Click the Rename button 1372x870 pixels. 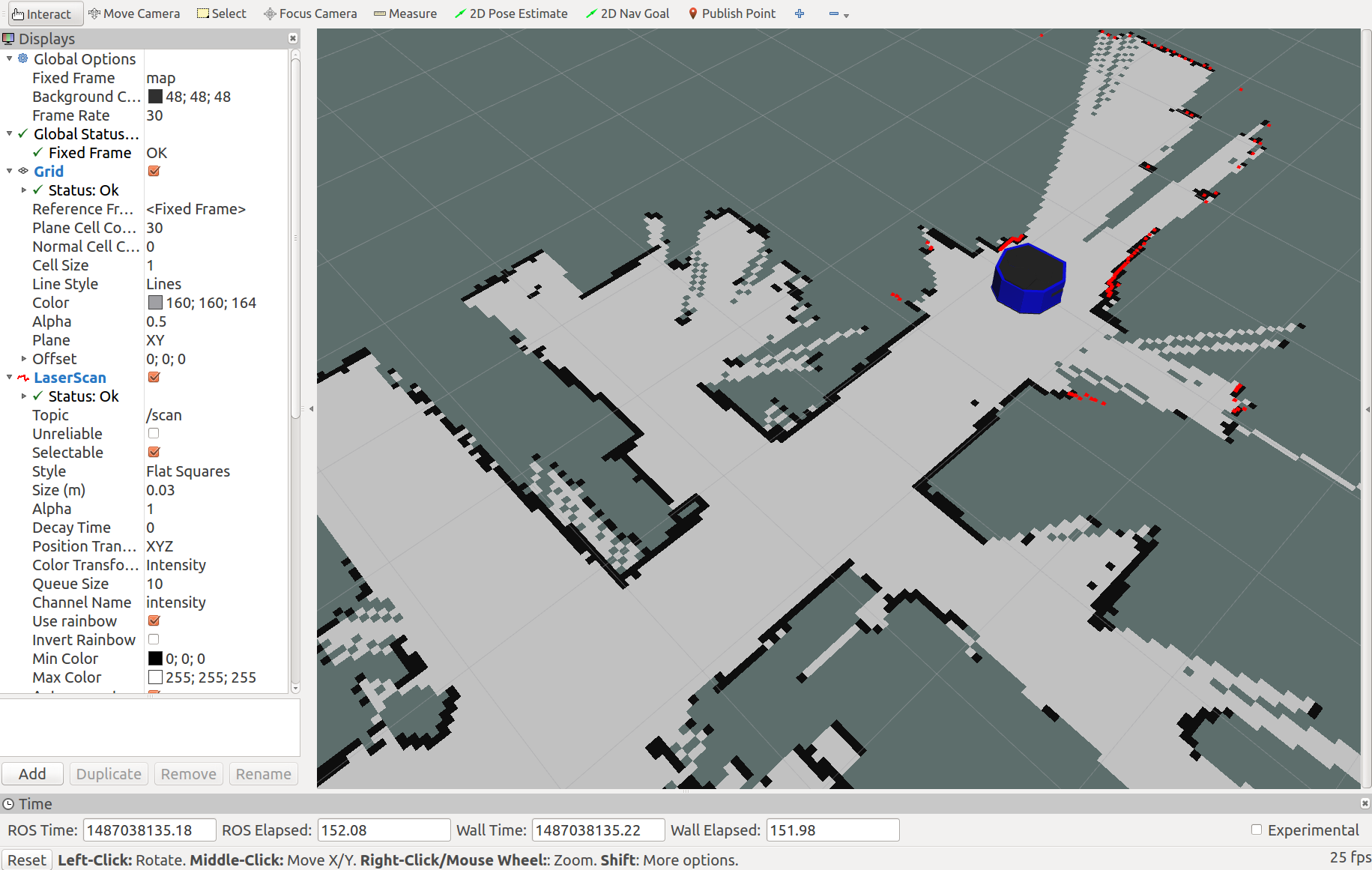click(x=263, y=773)
